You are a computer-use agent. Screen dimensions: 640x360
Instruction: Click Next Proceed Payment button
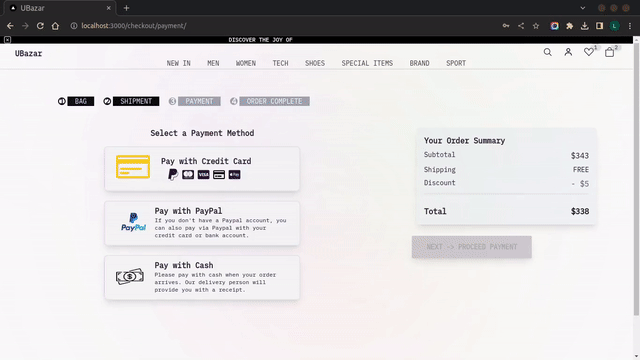471,247
